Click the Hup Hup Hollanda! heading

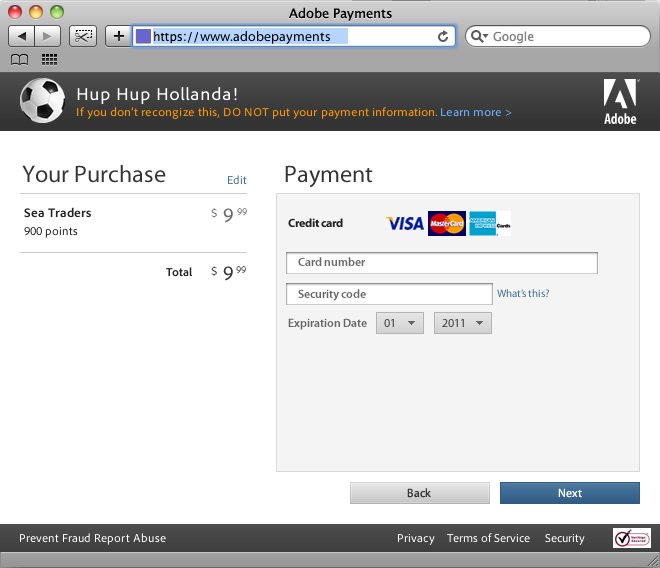(157, 94)
